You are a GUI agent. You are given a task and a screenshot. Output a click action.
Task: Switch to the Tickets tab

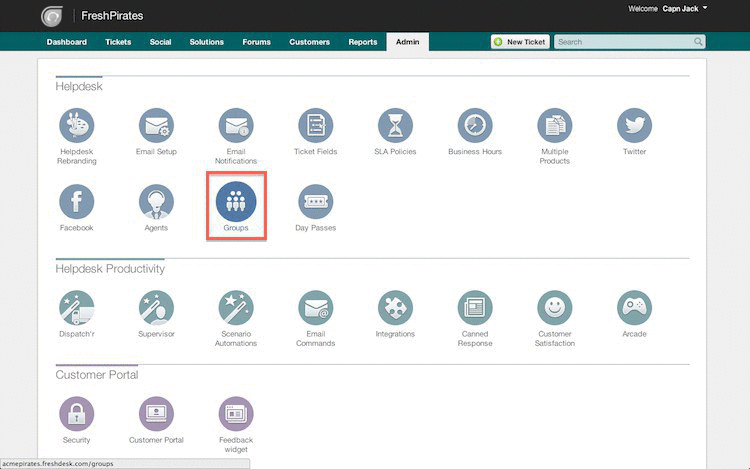click(x=118, y=42)
